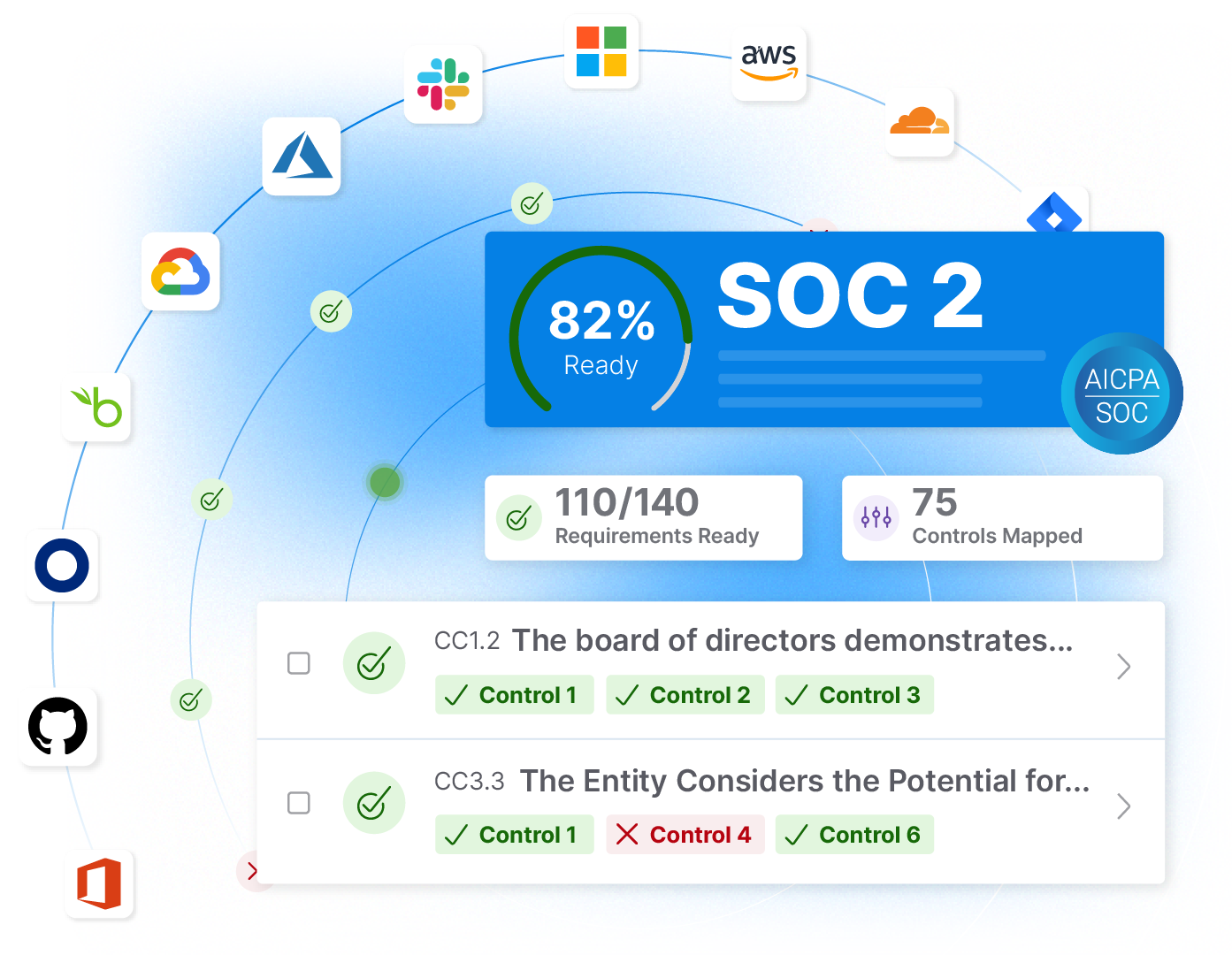
Task: Click the green status icon for CC1.2
Action: click(x=374, y=663)
